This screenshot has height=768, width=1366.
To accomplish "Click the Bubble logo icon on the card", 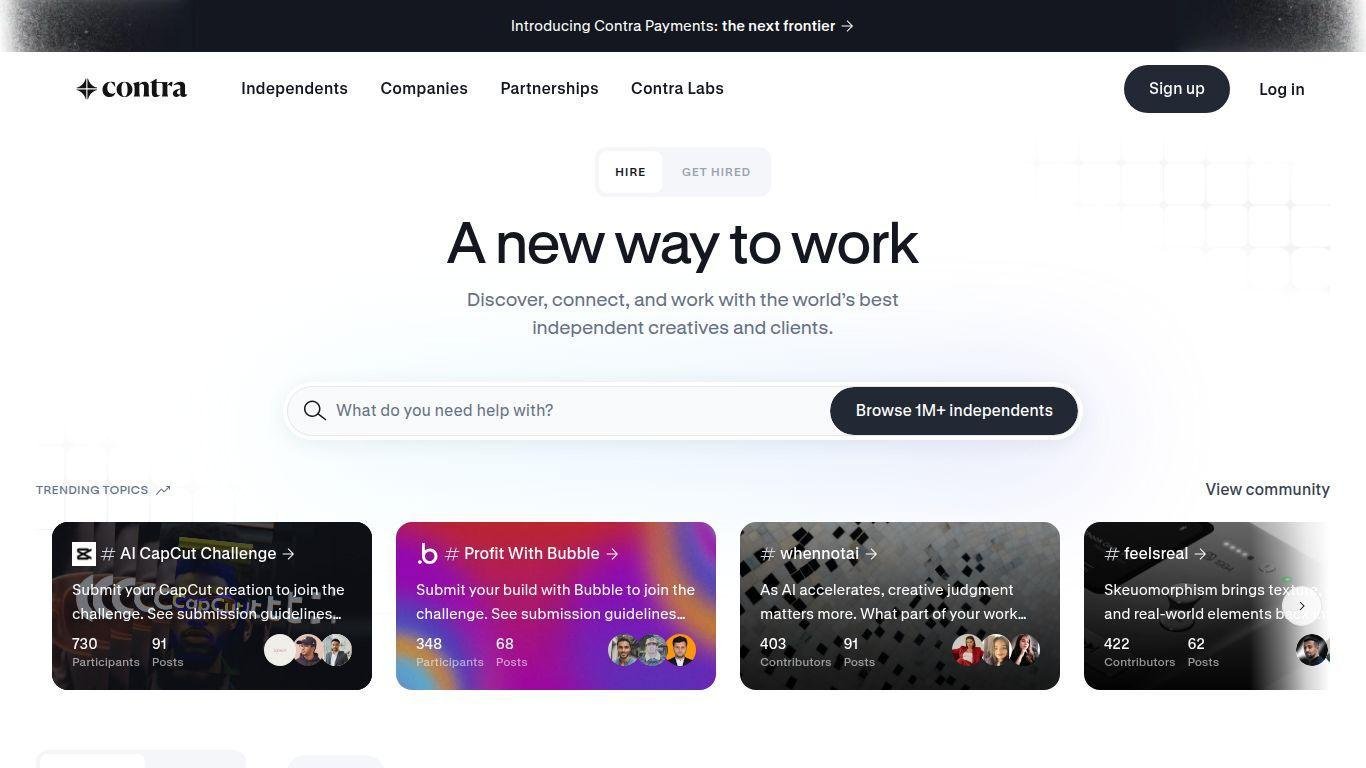I will 428,554.
